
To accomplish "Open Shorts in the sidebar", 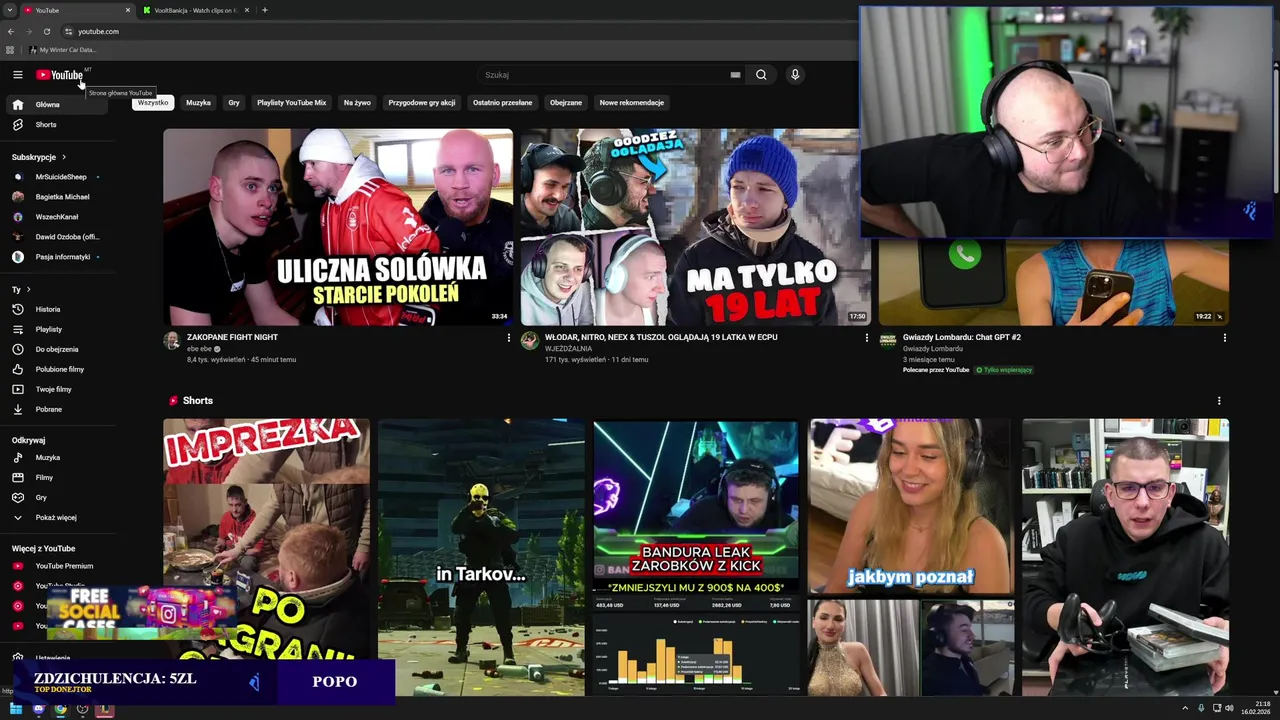I will [x=58, y=125].
